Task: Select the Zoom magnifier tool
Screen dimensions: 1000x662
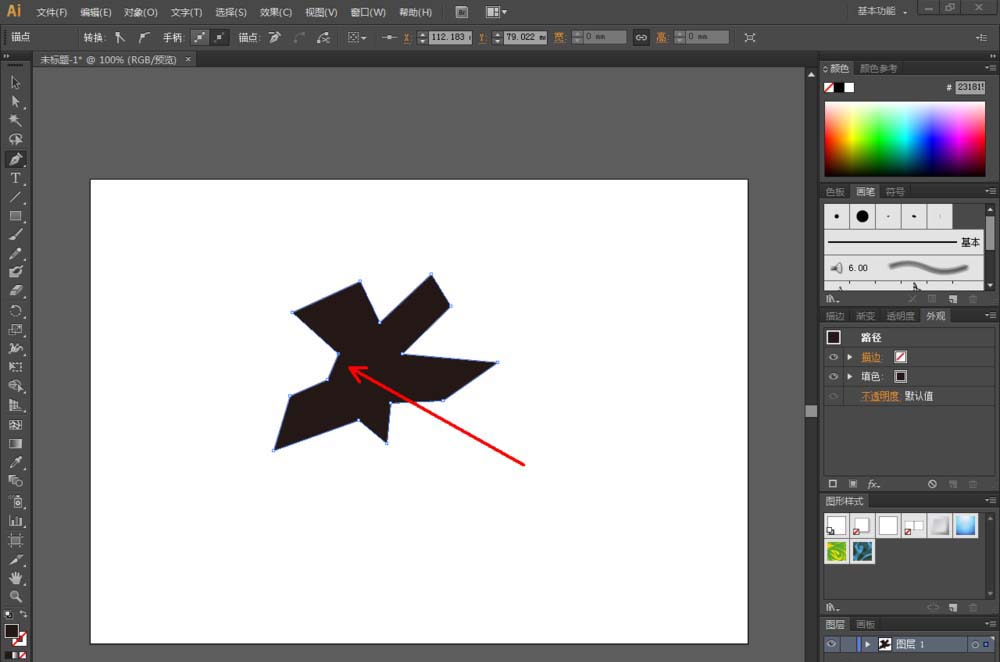Action: (x=15, y=596)
